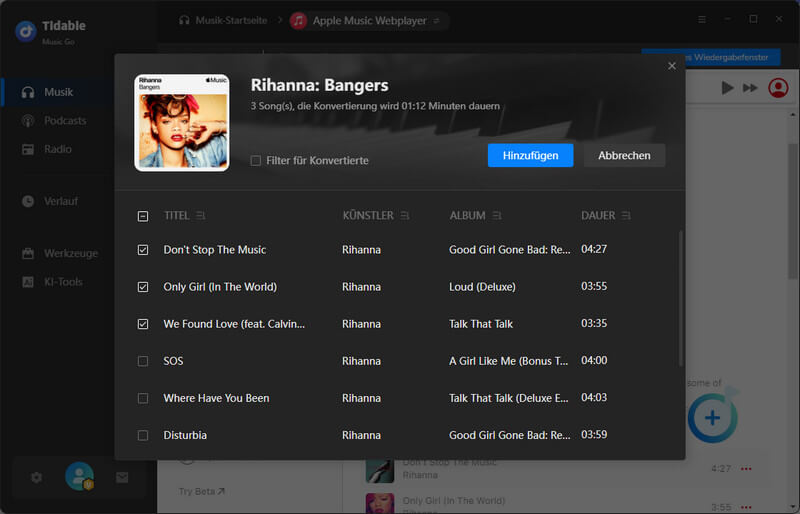Sort tracks by the TITEL column icon

click(x=201, y=216)
